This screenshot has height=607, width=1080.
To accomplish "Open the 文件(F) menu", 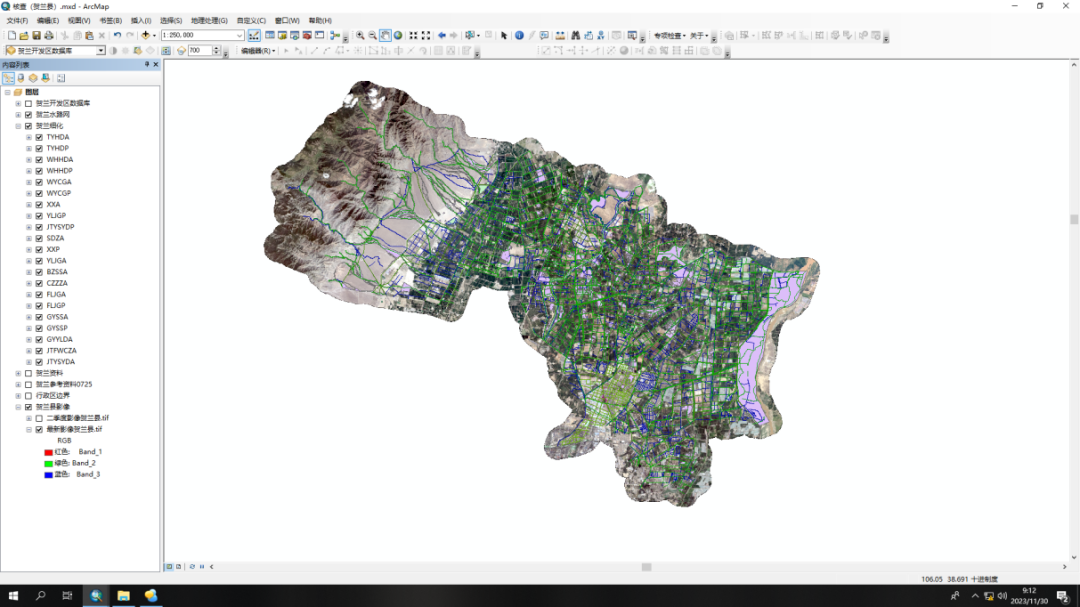I will 17,21.
